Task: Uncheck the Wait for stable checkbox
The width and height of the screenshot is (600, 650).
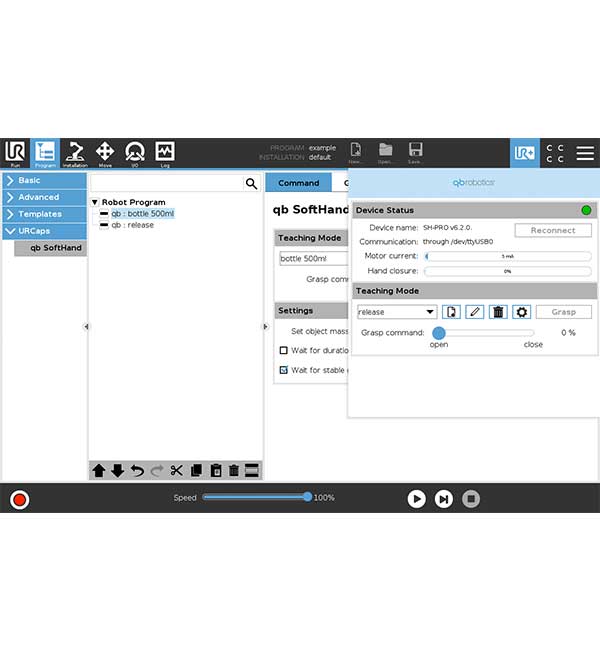Action: click(284, 370)
